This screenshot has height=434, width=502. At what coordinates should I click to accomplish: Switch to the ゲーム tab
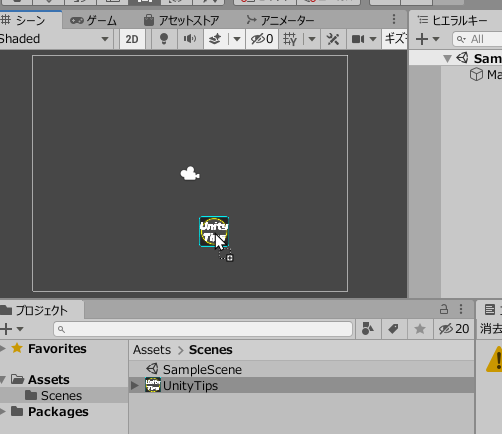(x=93, y=21)
